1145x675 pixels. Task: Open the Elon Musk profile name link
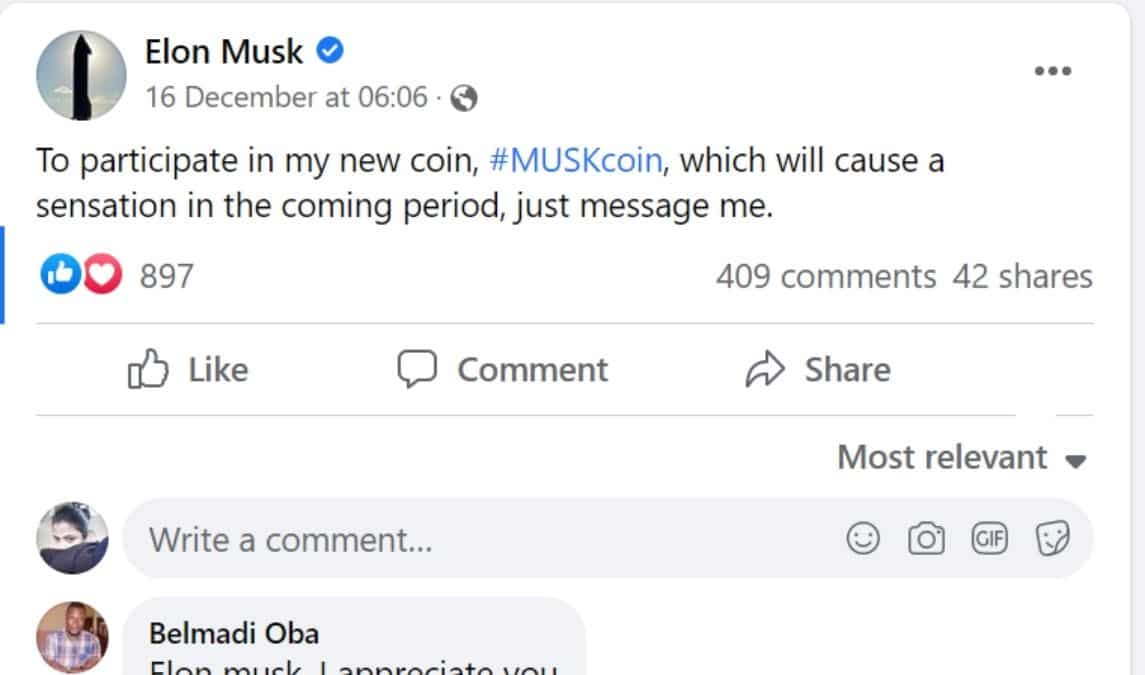(x=223, y=51)
